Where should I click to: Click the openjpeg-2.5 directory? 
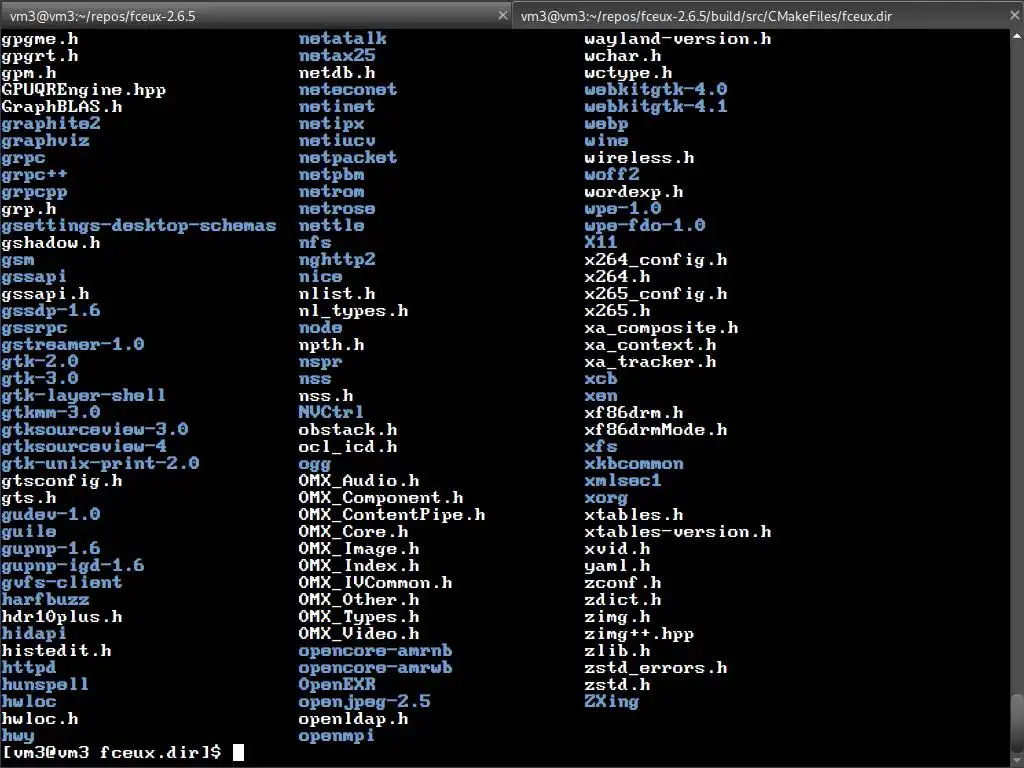pos(364,701)
